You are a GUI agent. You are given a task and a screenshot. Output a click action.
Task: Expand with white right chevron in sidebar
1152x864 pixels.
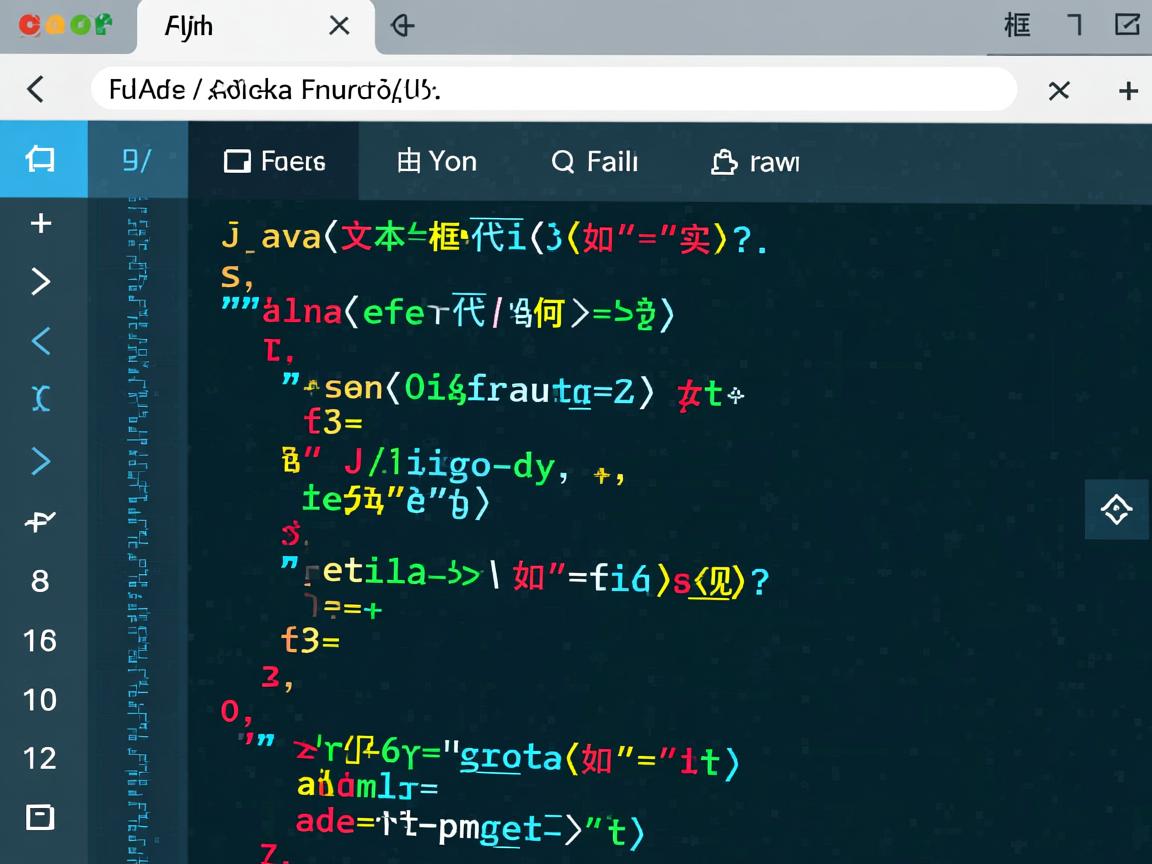[x=41, y=282]
